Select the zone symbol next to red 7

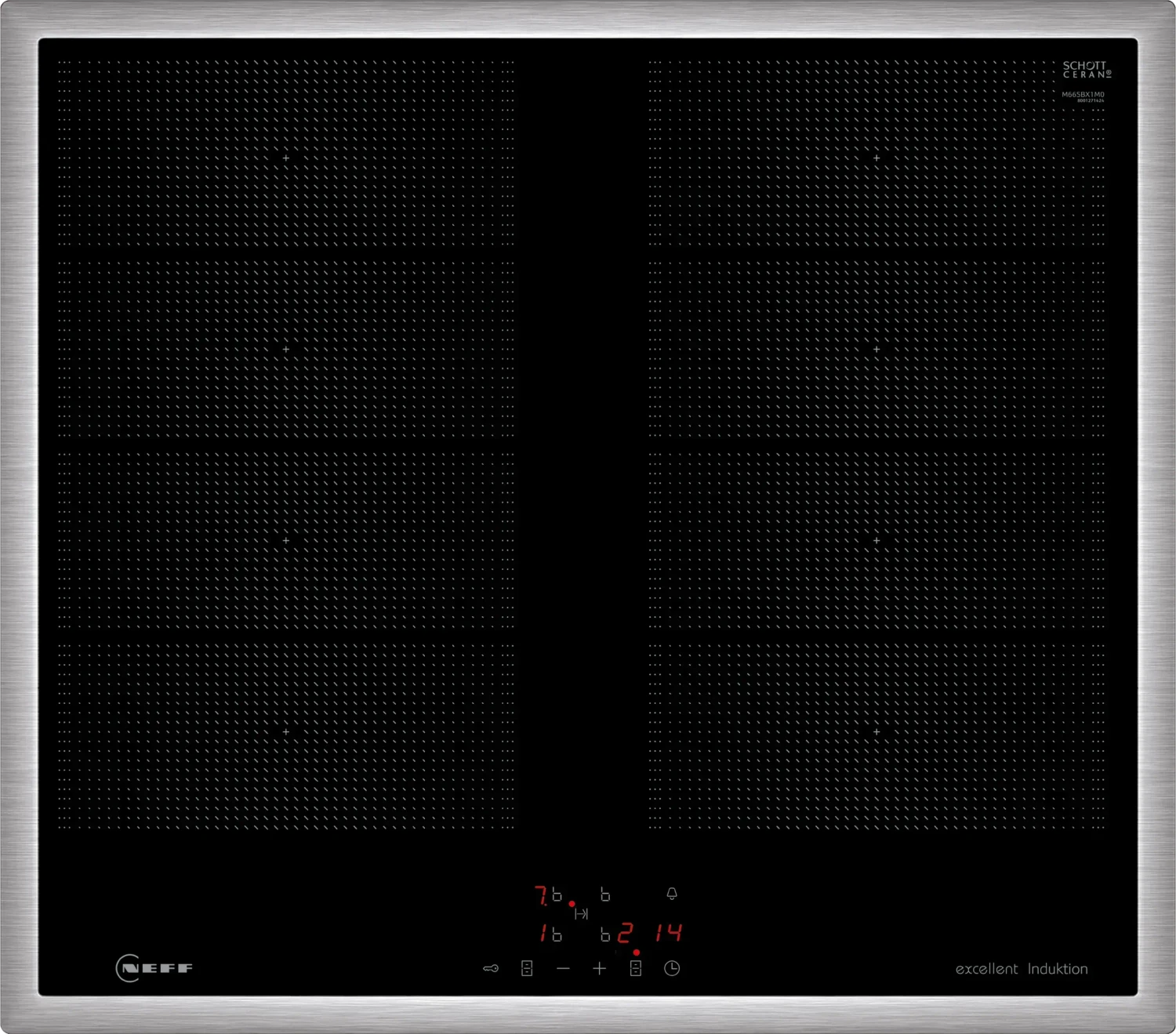[x=557, y=894]
